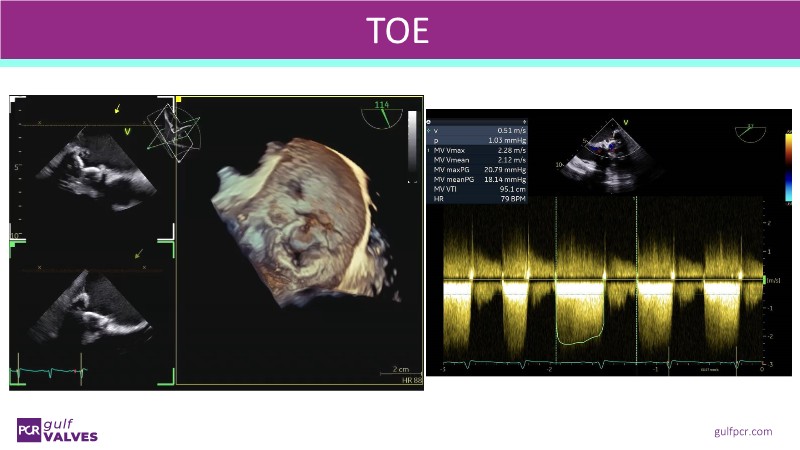Select the MV meanPG measurement row
The width and height of the screenshot is (800, 450).
tap(477, 179)
